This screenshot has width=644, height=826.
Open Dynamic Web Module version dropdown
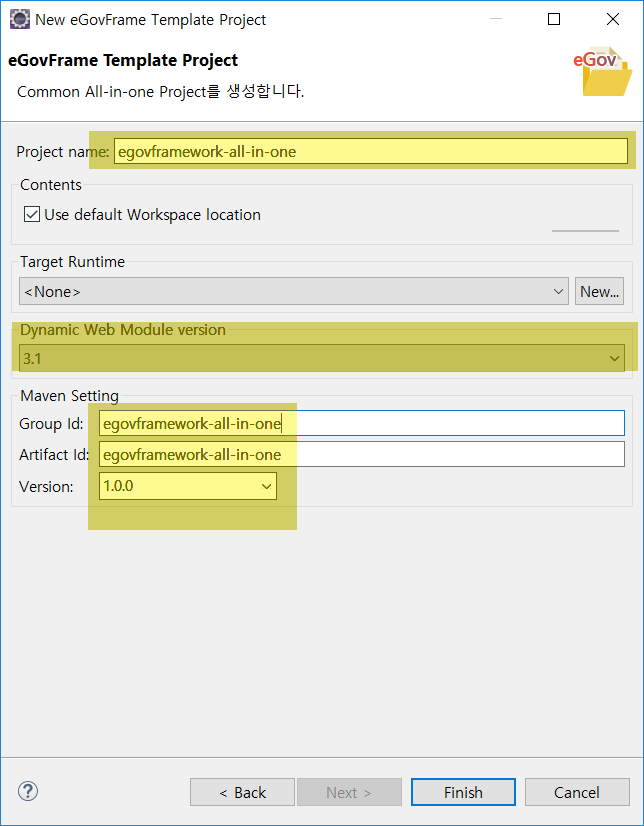tap(322, 358)
